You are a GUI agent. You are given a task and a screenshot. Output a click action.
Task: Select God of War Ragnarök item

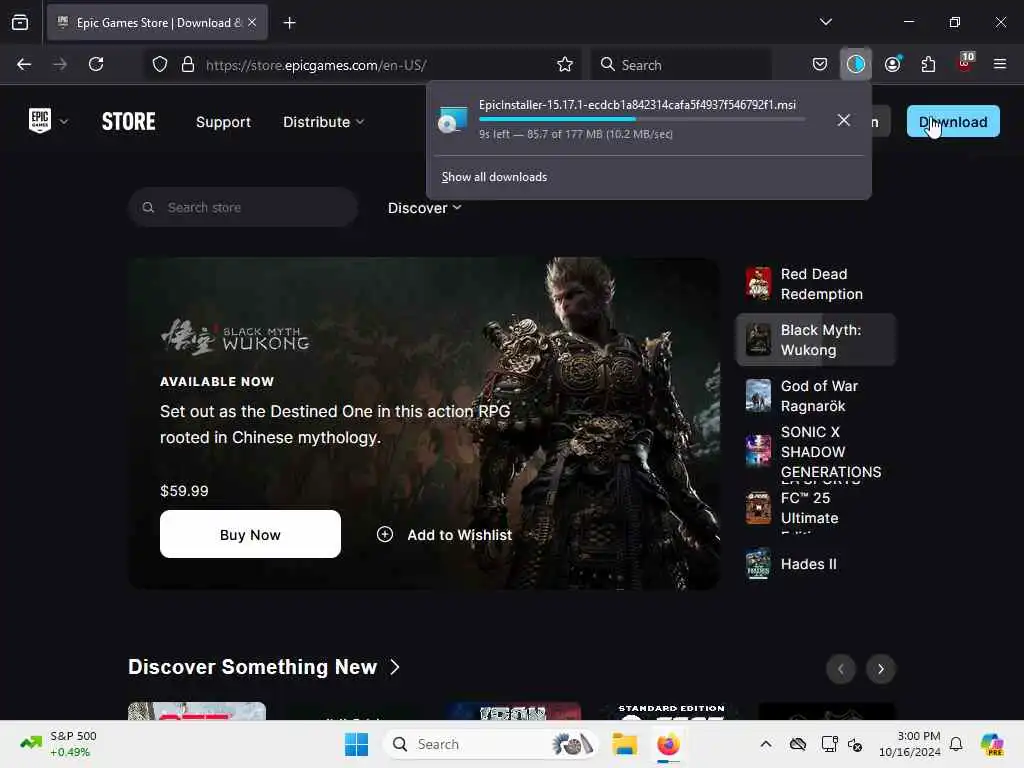click(816, 396)
